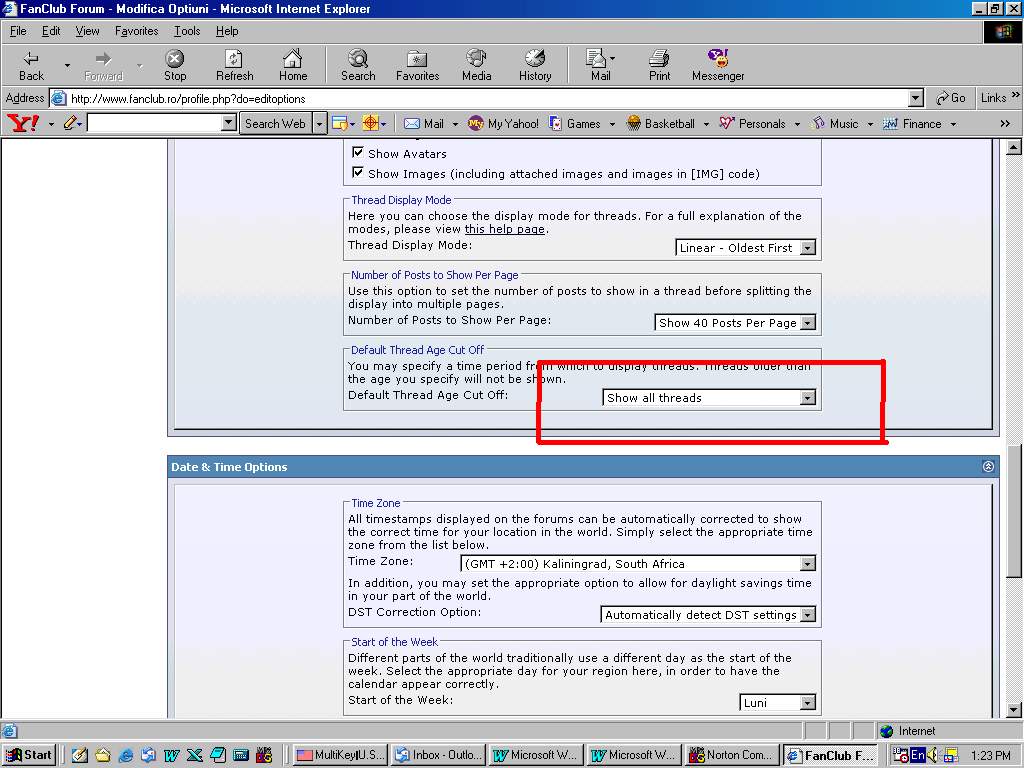Open Yahoo Finance toolbar button
This screenshot has width=1024, height=768.
(x=912, y=123)
